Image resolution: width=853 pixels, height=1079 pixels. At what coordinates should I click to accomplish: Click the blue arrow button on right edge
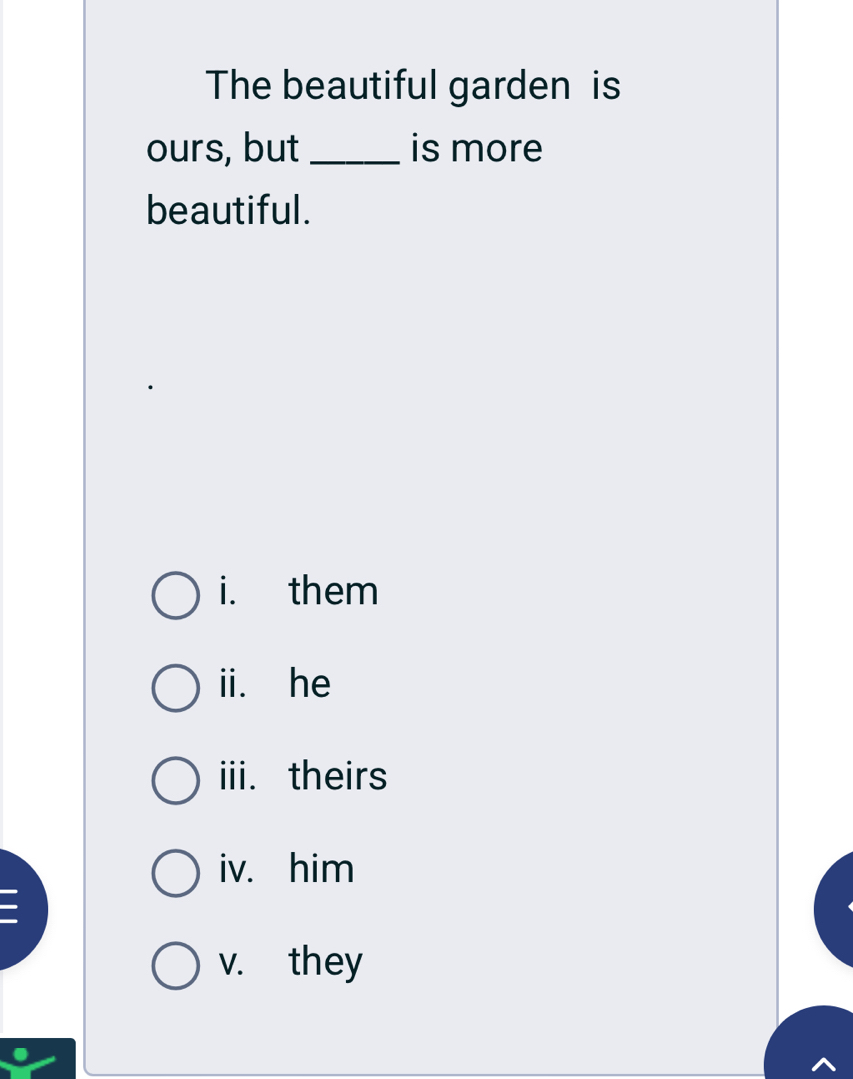click(x=838, y=909)
